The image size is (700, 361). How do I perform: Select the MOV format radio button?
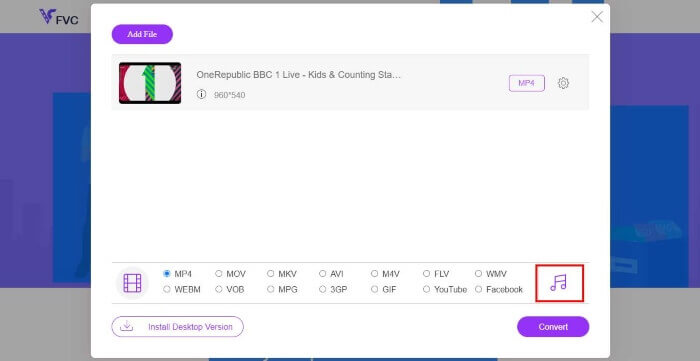[x=219, y=274]
